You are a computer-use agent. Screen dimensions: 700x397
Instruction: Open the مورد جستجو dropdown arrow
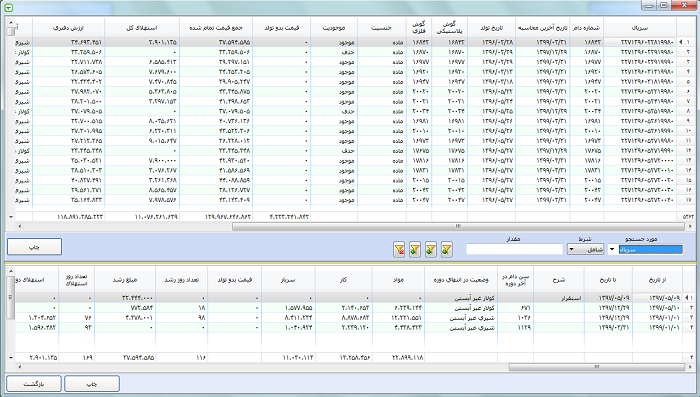point(612,250)
